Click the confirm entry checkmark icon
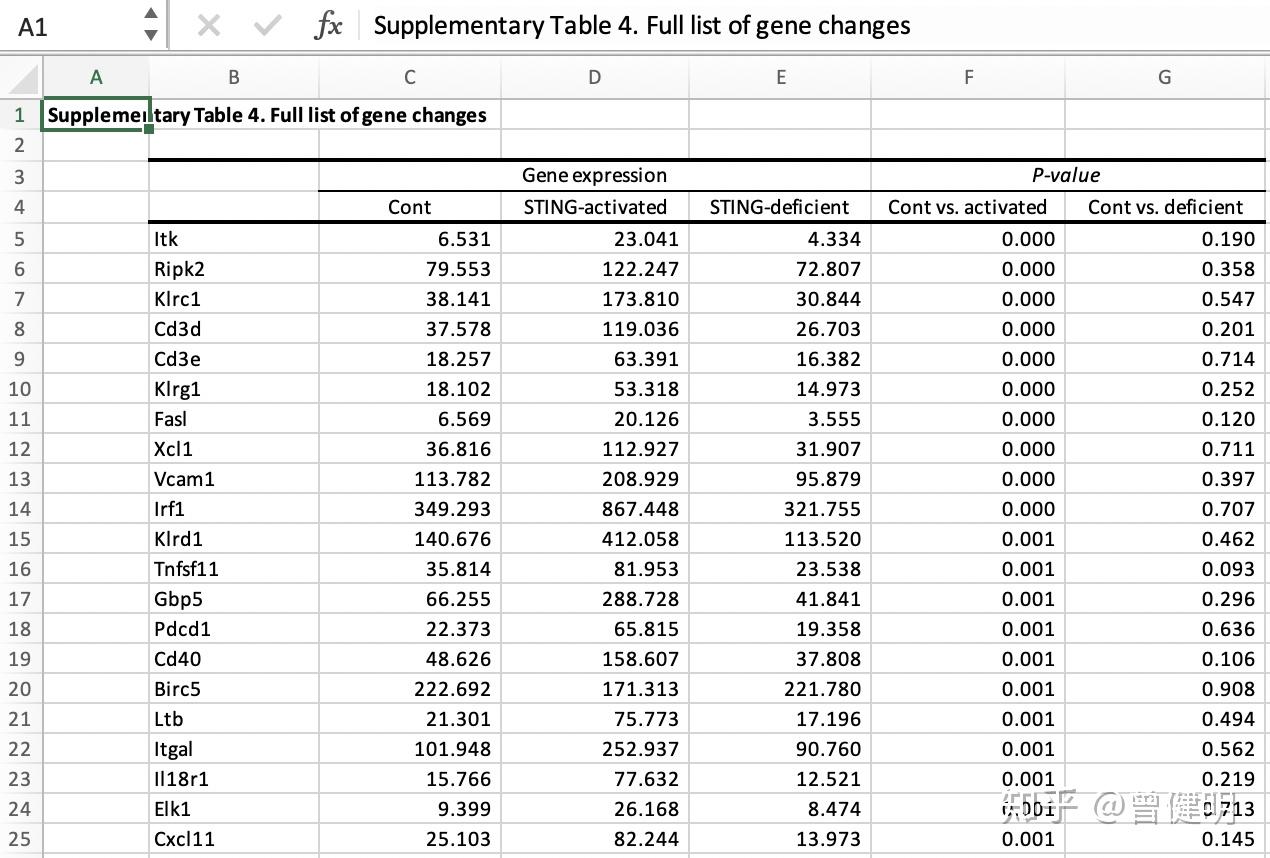This screenshot has height=858, width=1270. [x=267, y=26]
